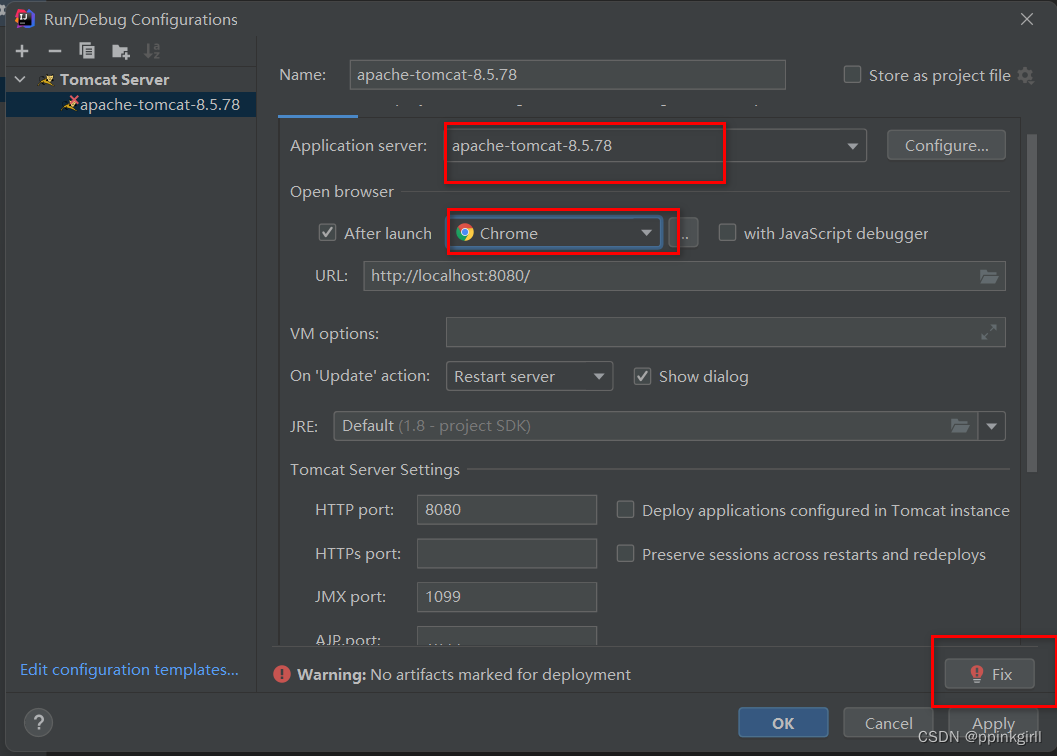The height and width of the screenshot is (756, 1057).
Task: Enable Preserve sessions across restarts and redeploys
Action: click(626, 554)
